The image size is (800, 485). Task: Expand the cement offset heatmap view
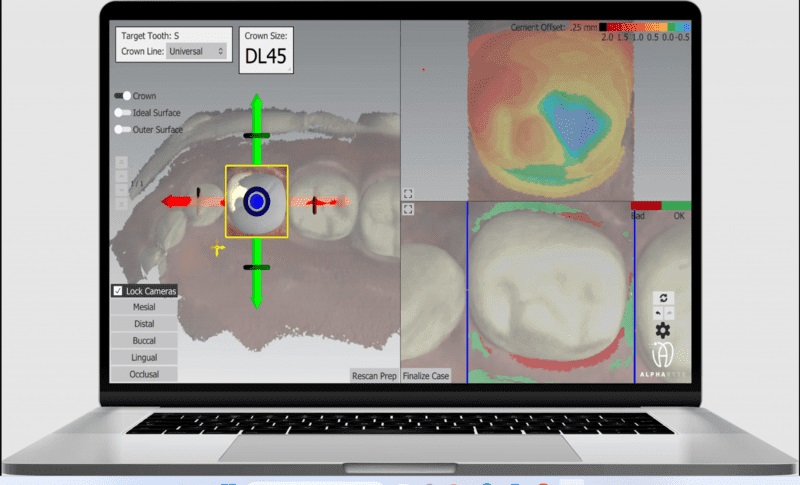click(408, 193)
